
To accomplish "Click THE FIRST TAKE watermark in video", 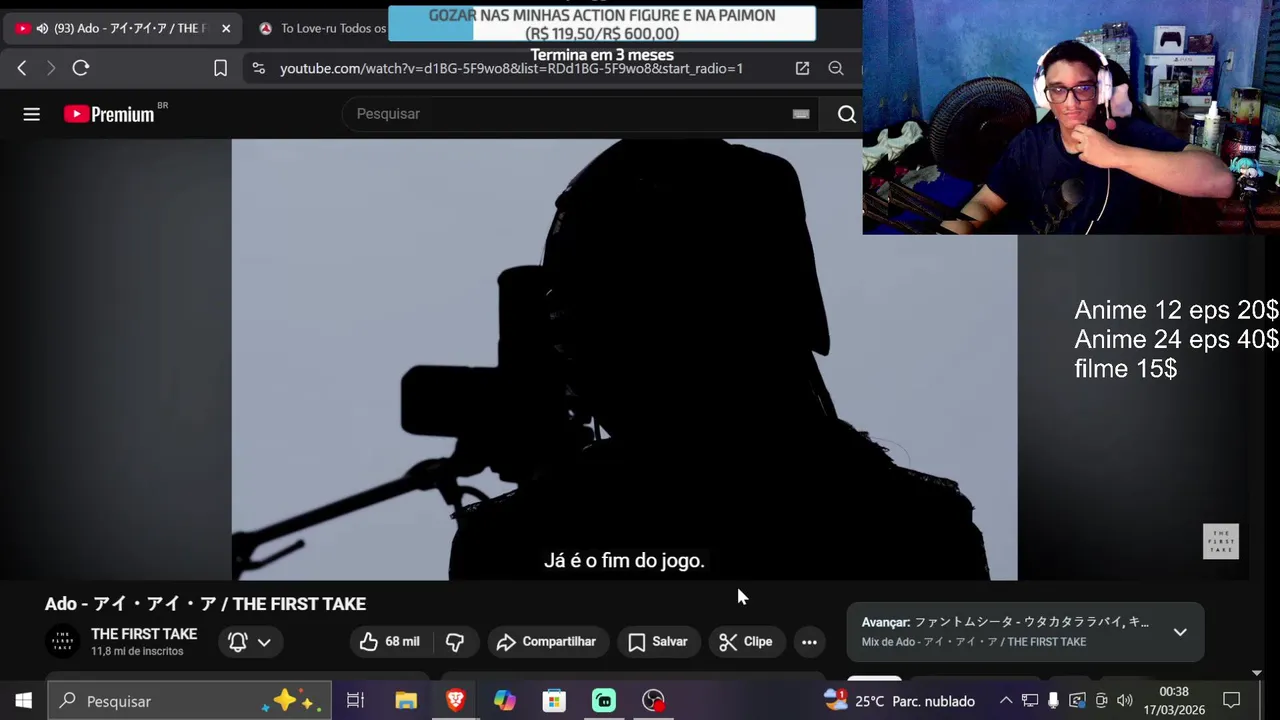I will coord(1221,541).
